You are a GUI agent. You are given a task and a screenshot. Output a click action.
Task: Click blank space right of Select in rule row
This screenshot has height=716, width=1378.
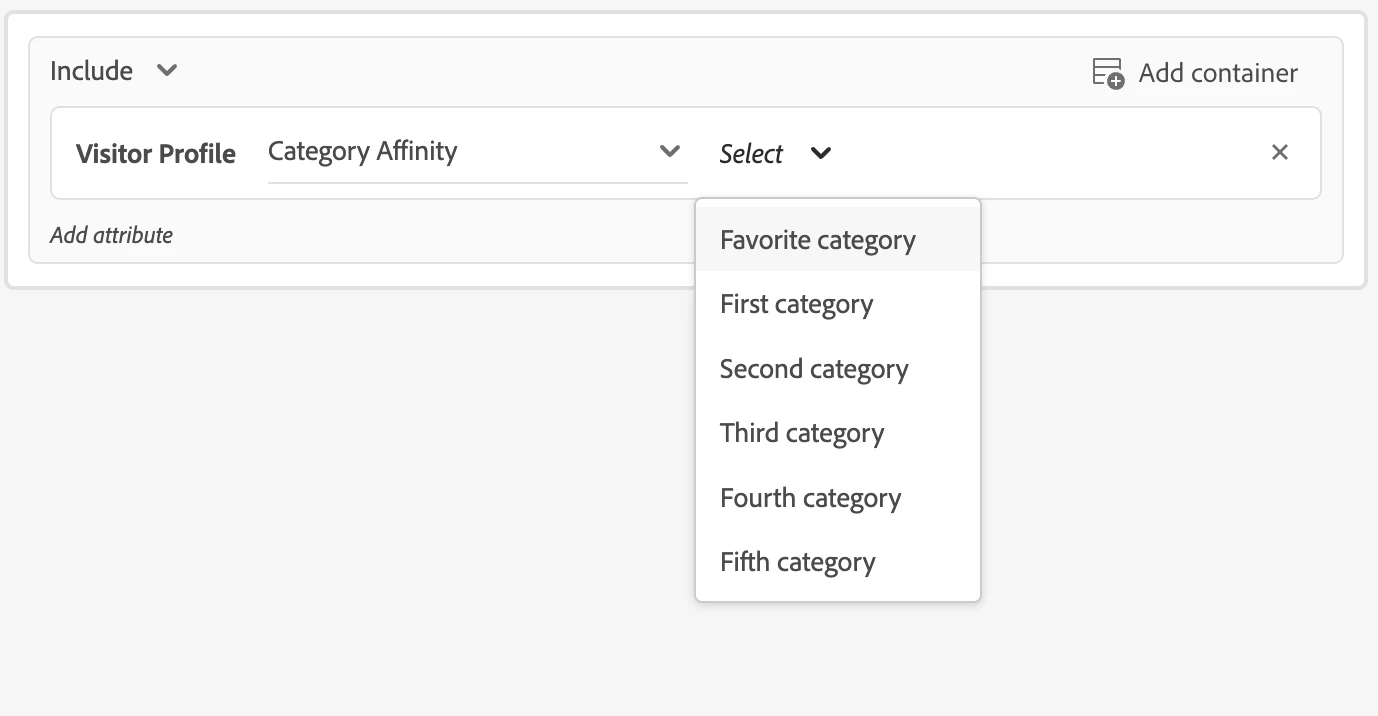[1050, 154]
